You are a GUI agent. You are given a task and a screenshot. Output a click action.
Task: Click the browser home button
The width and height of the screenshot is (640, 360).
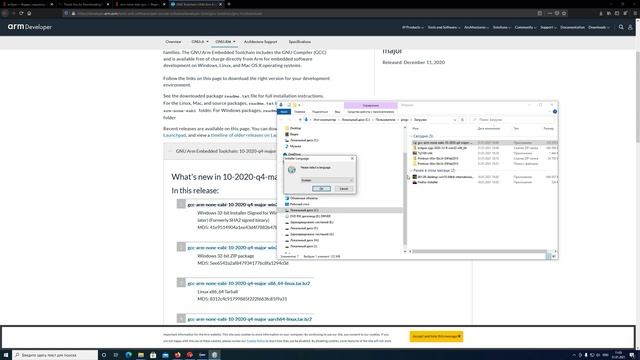pyautogui.click(x=29, y=13)
